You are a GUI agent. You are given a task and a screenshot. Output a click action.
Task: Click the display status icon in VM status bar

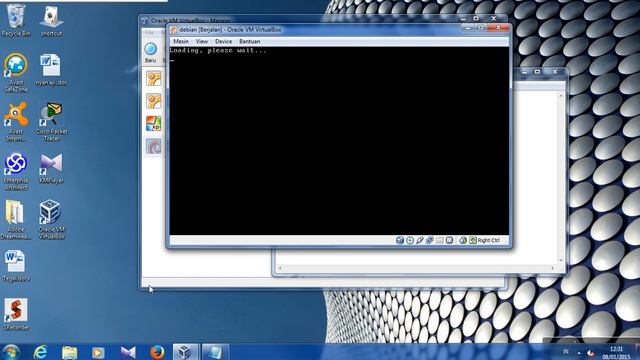click(449, 240)
